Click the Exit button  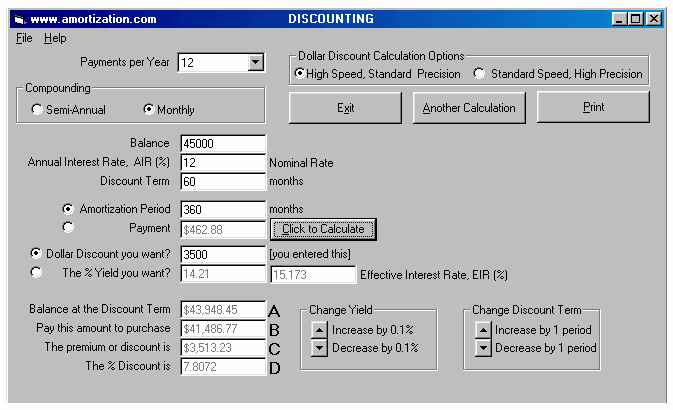tap(346, 108)
